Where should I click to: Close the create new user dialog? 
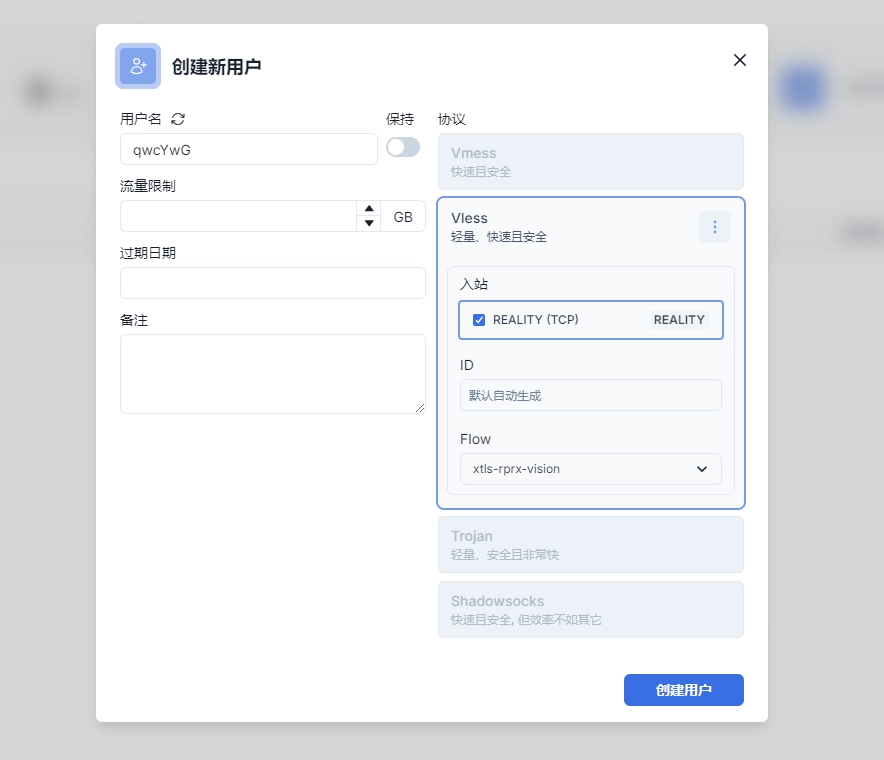(x=740, y=60)
